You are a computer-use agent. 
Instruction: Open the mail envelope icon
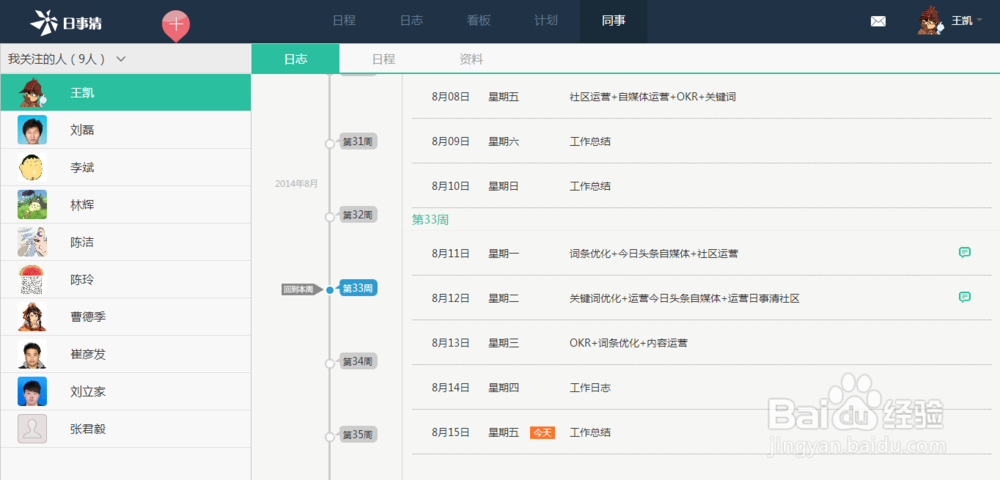pyautogui.click(x=878, y=21)
